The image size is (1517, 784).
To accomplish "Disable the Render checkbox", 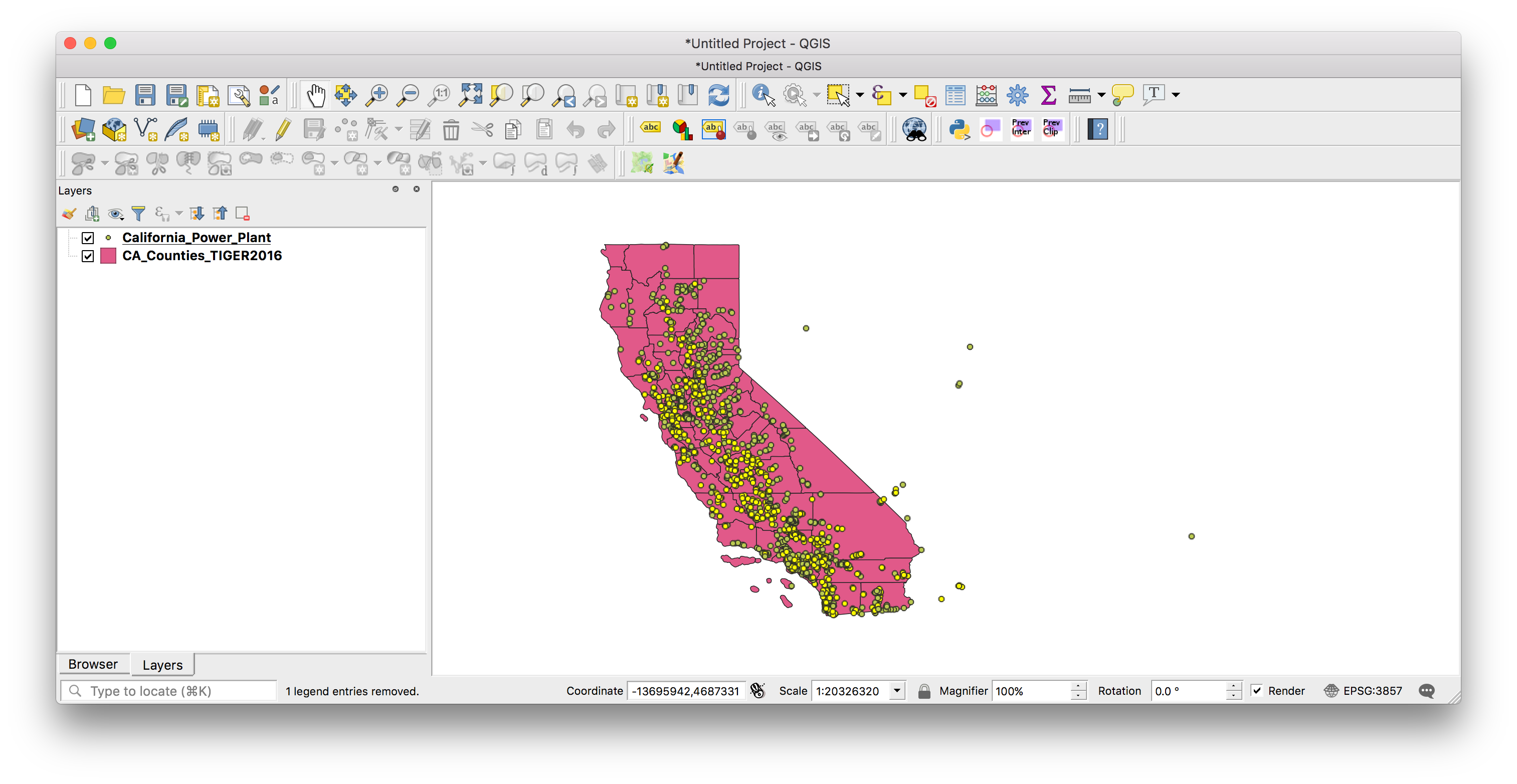I will pyautogui.click(x=1258, y=690).
